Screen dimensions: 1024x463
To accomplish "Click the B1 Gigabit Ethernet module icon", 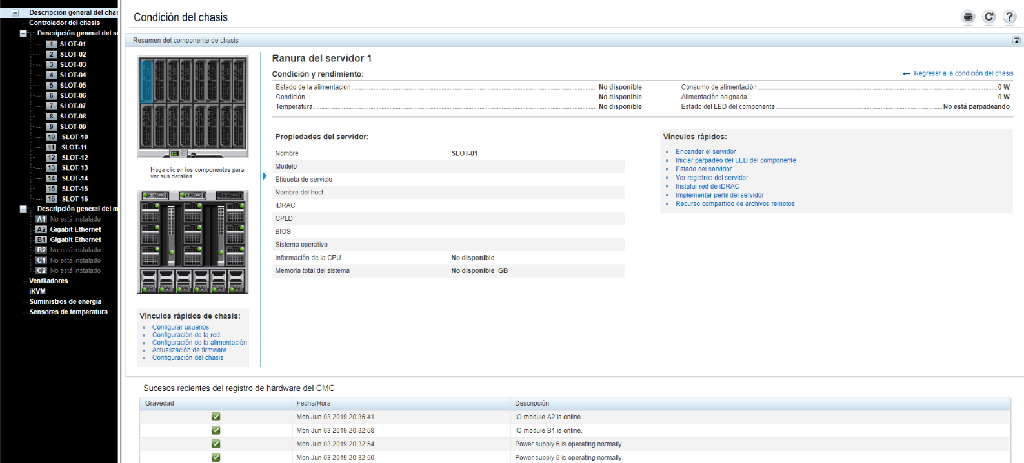I will 41,240.
